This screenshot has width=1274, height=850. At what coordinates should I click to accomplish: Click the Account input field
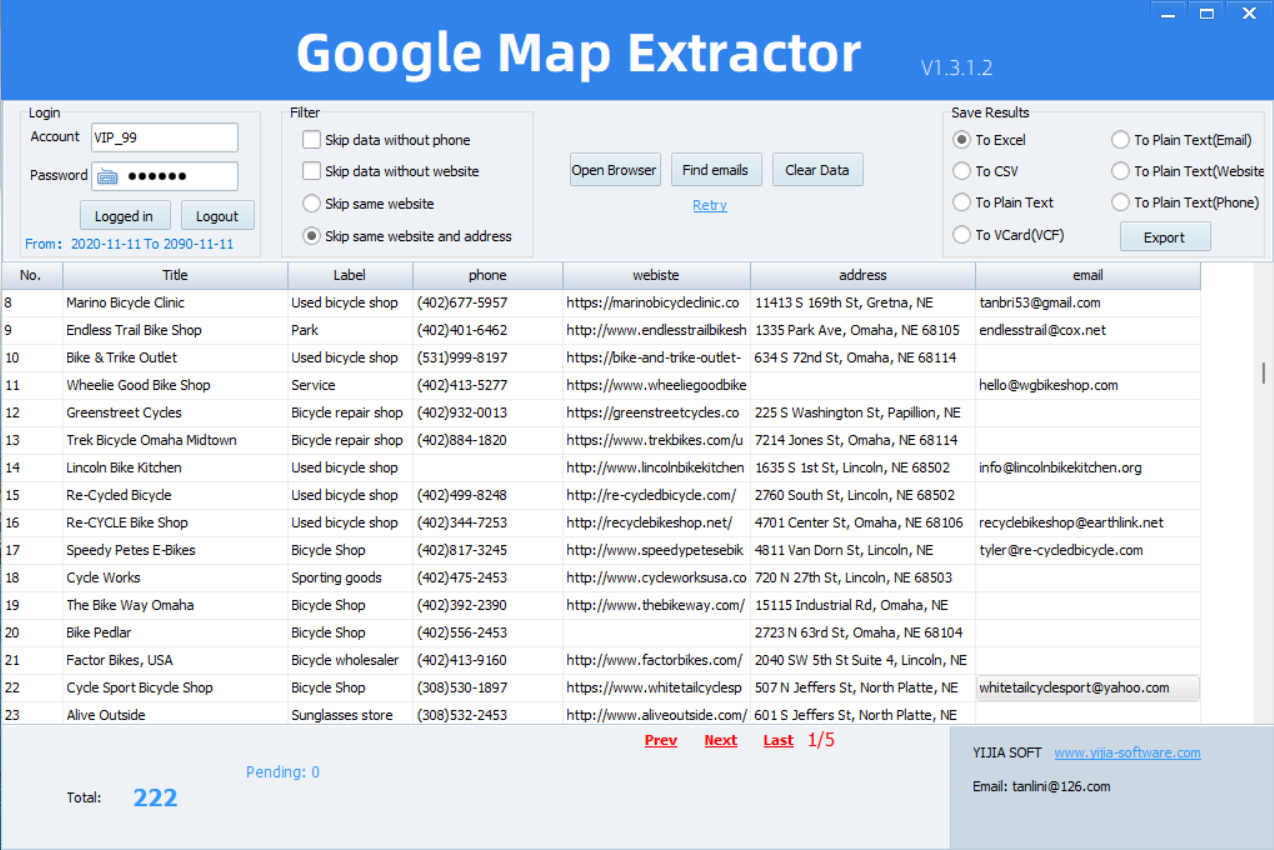[164, 138]
